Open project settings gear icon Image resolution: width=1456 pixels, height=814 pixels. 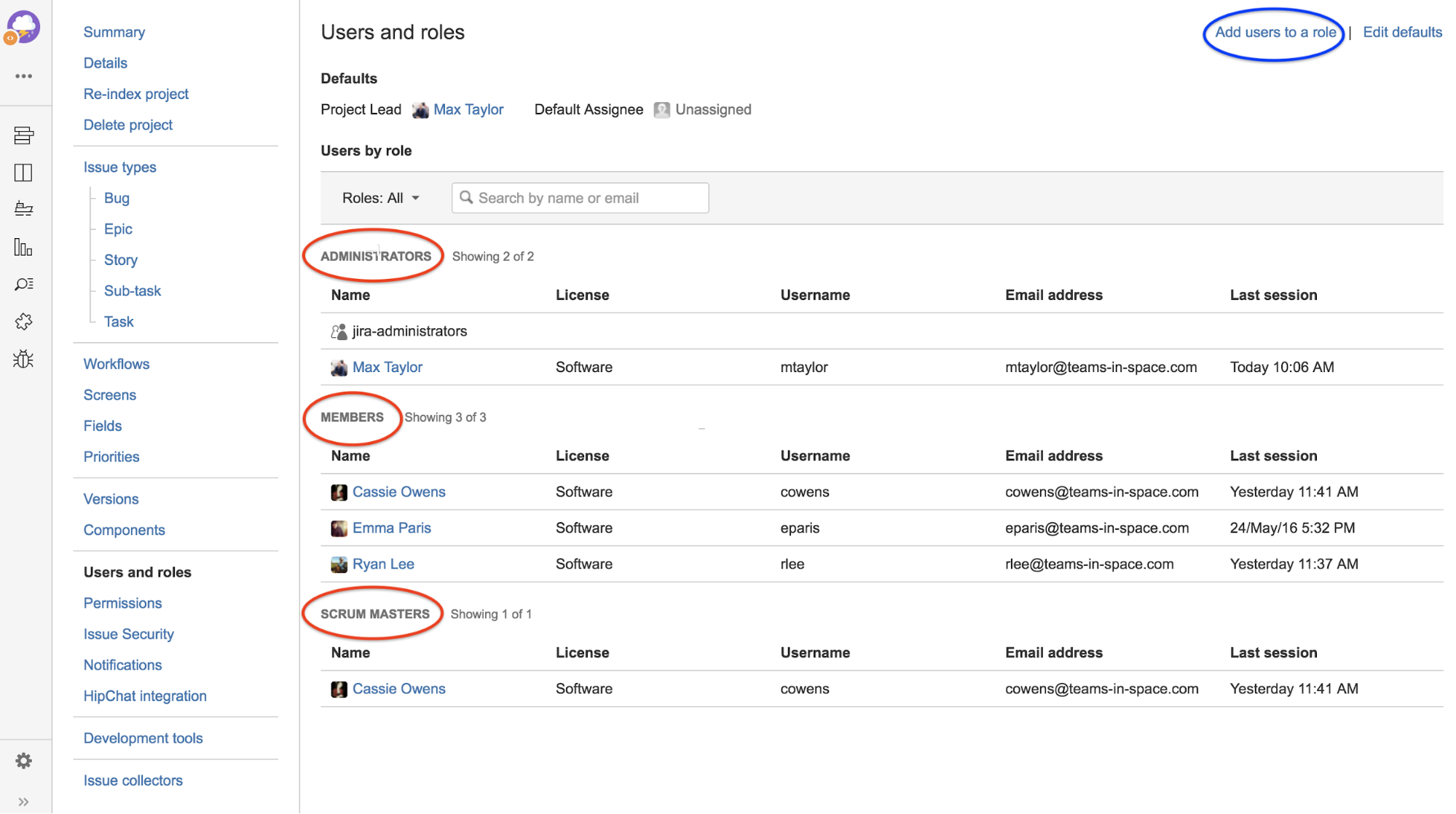23,761
